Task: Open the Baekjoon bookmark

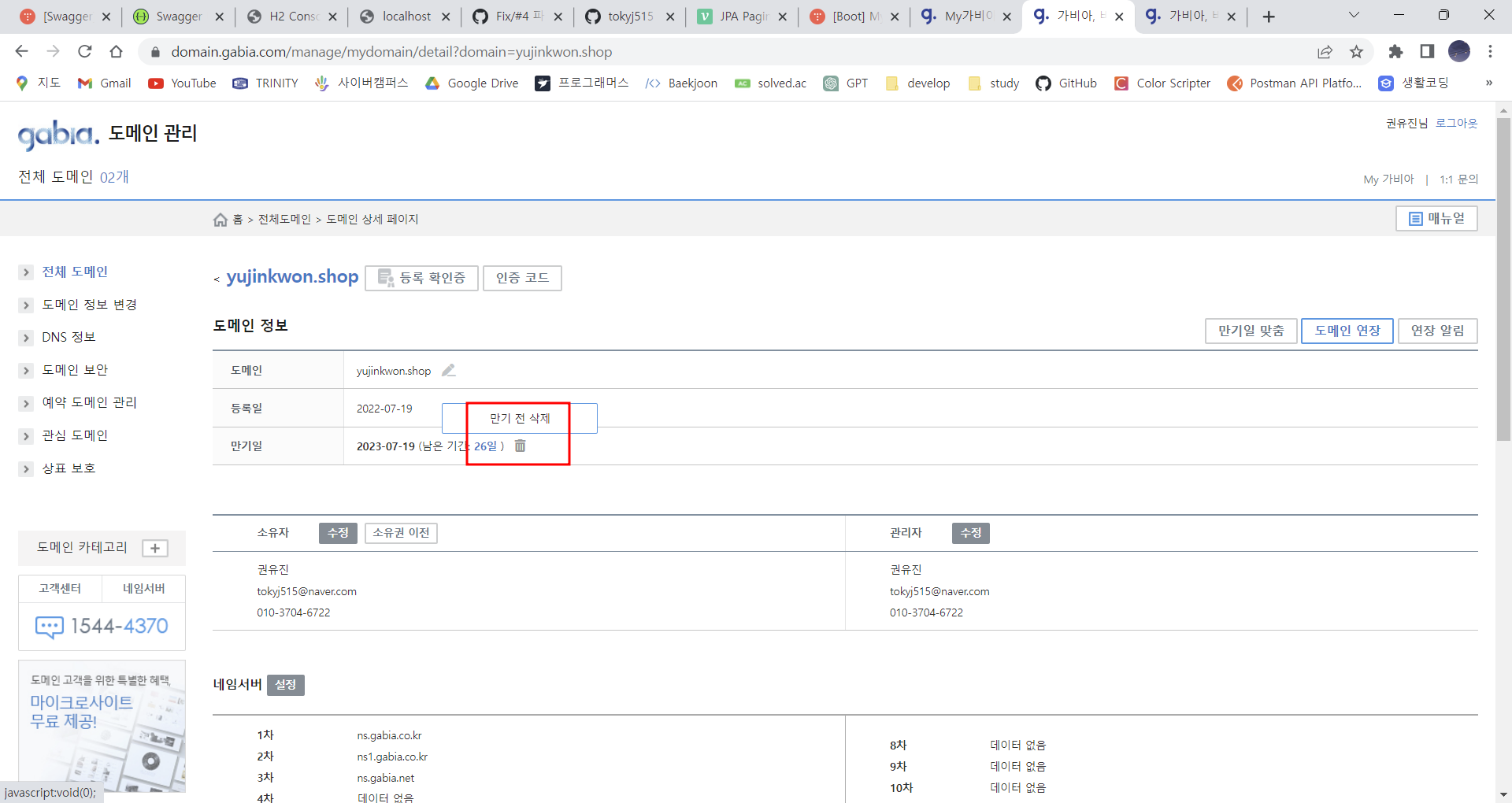Action: click(x=681, y=83)
